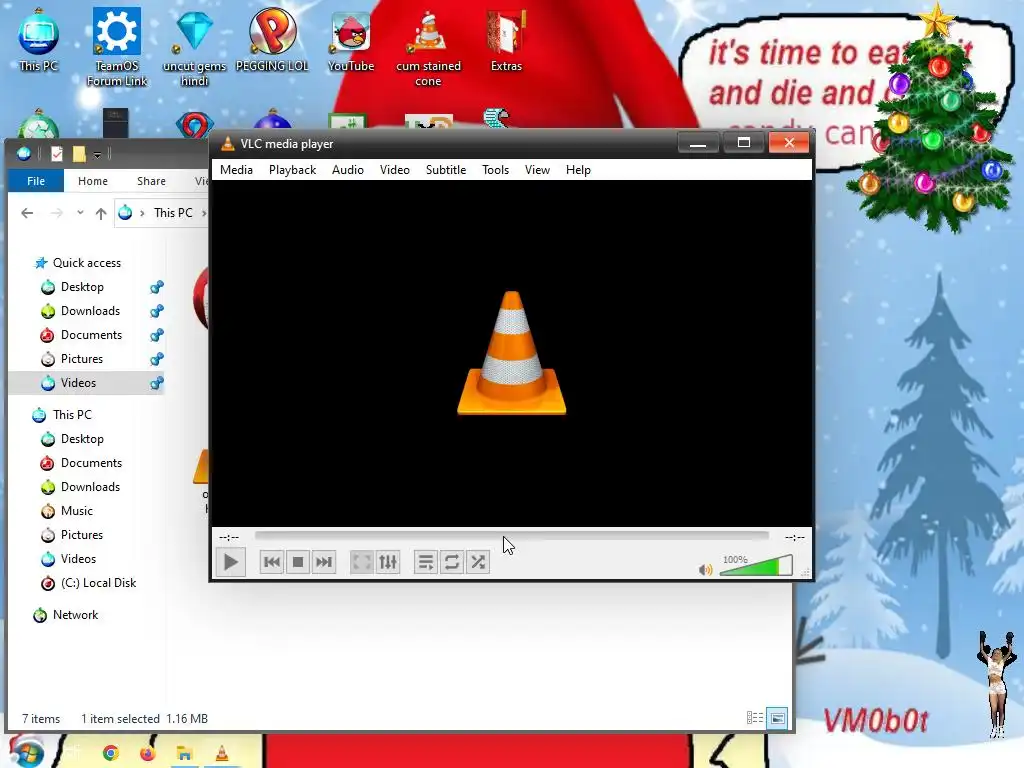1024x768 pixels.
Task: Open Documents under This PC
Action: click(x=91, y=463)
